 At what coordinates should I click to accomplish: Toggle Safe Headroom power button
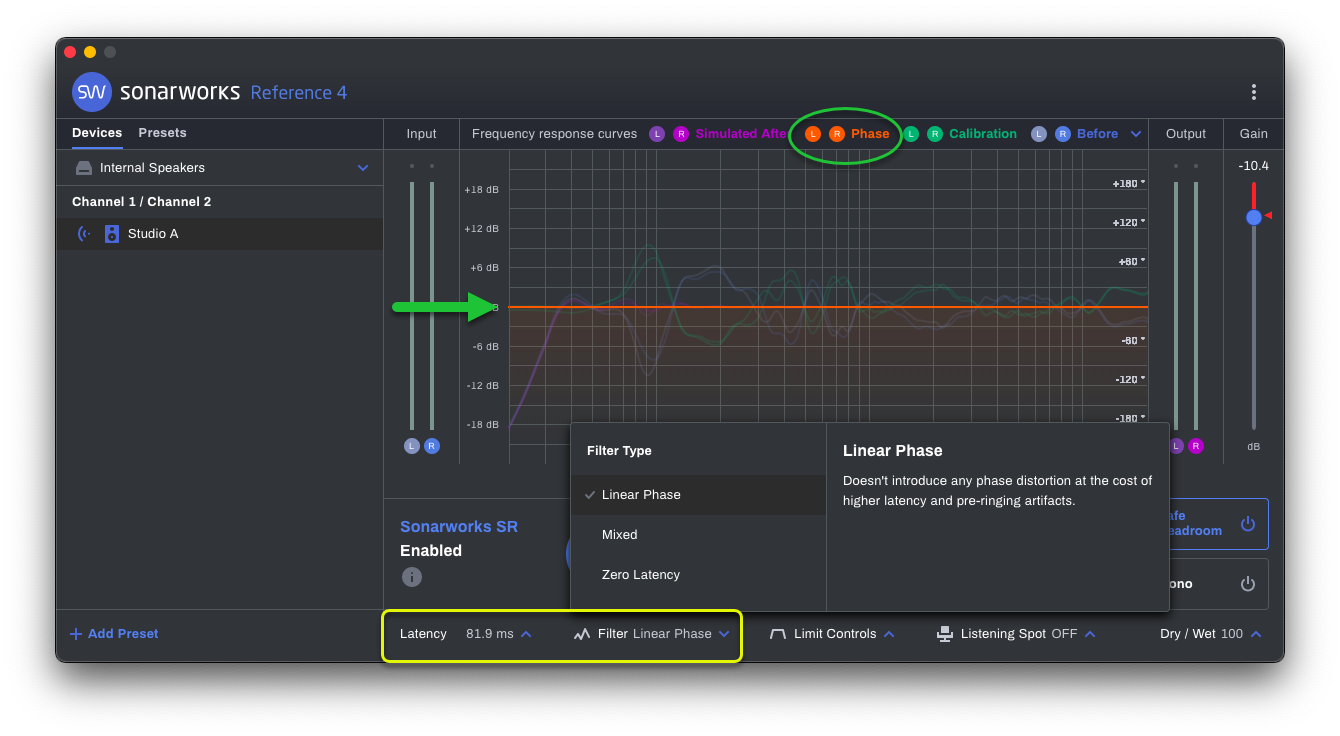click(1247, 524)
